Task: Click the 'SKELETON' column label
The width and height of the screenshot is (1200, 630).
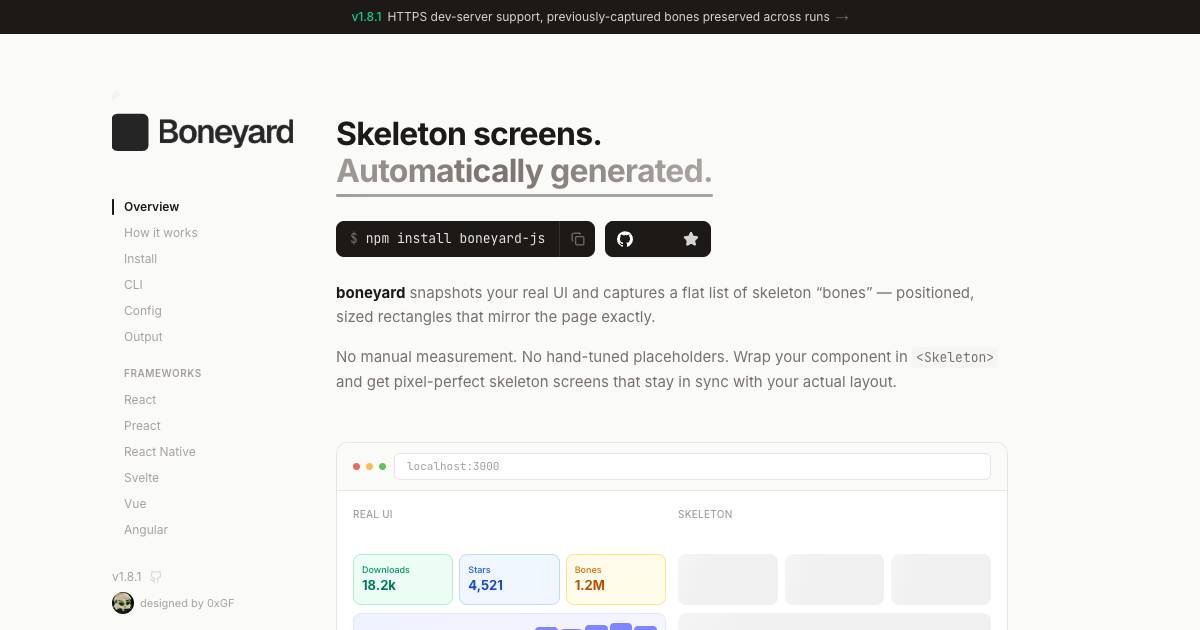Action: (x=705, y=514)
